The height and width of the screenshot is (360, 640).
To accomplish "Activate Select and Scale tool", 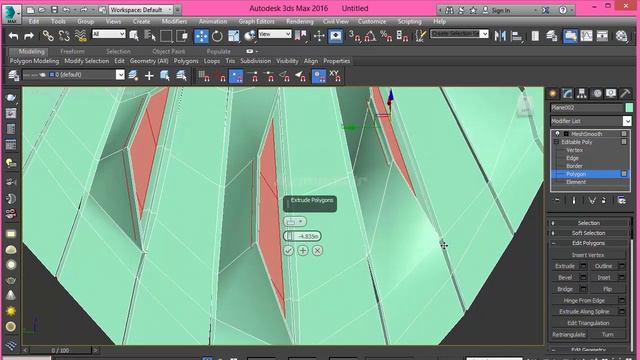I will [x=233, y=36].
